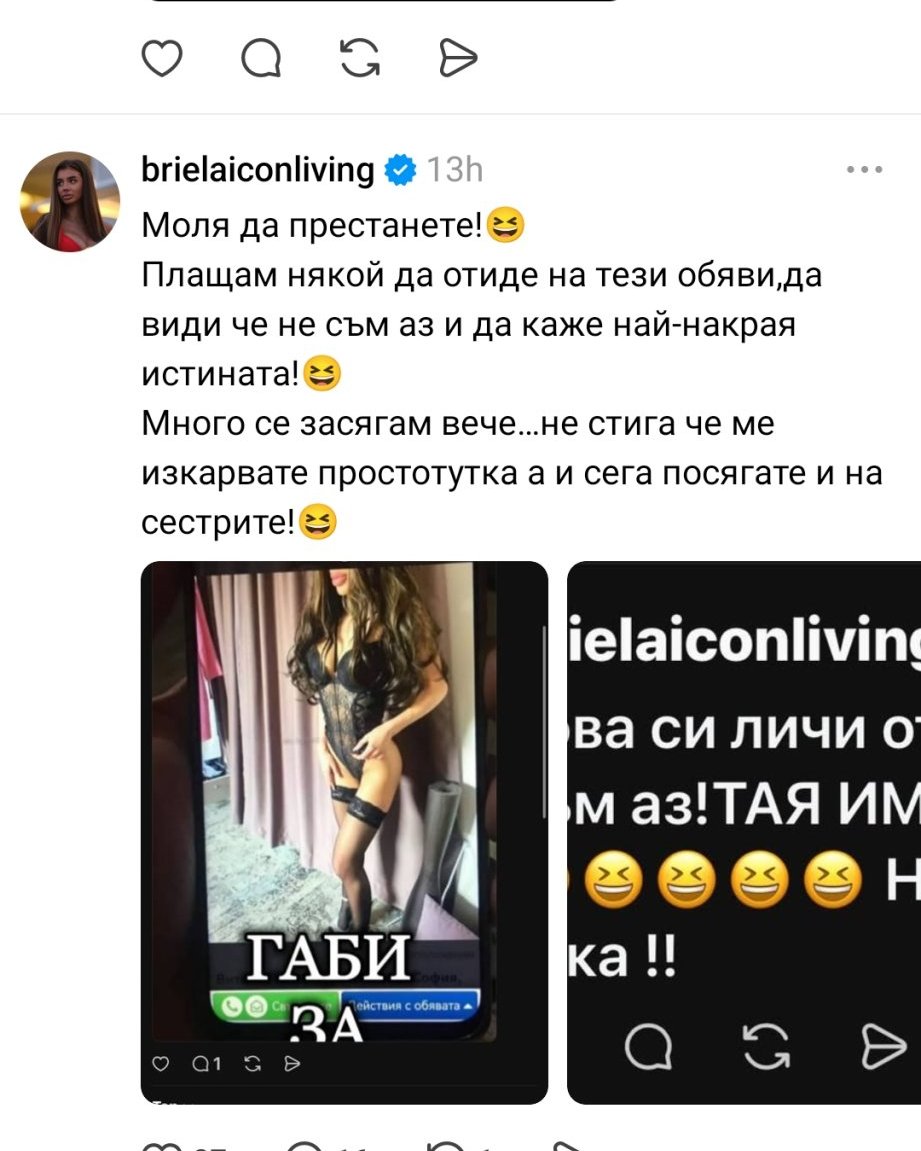Like the previous post with heart icon
Viewport: 921px width, 1151px height.
click(x=161, y=59)
